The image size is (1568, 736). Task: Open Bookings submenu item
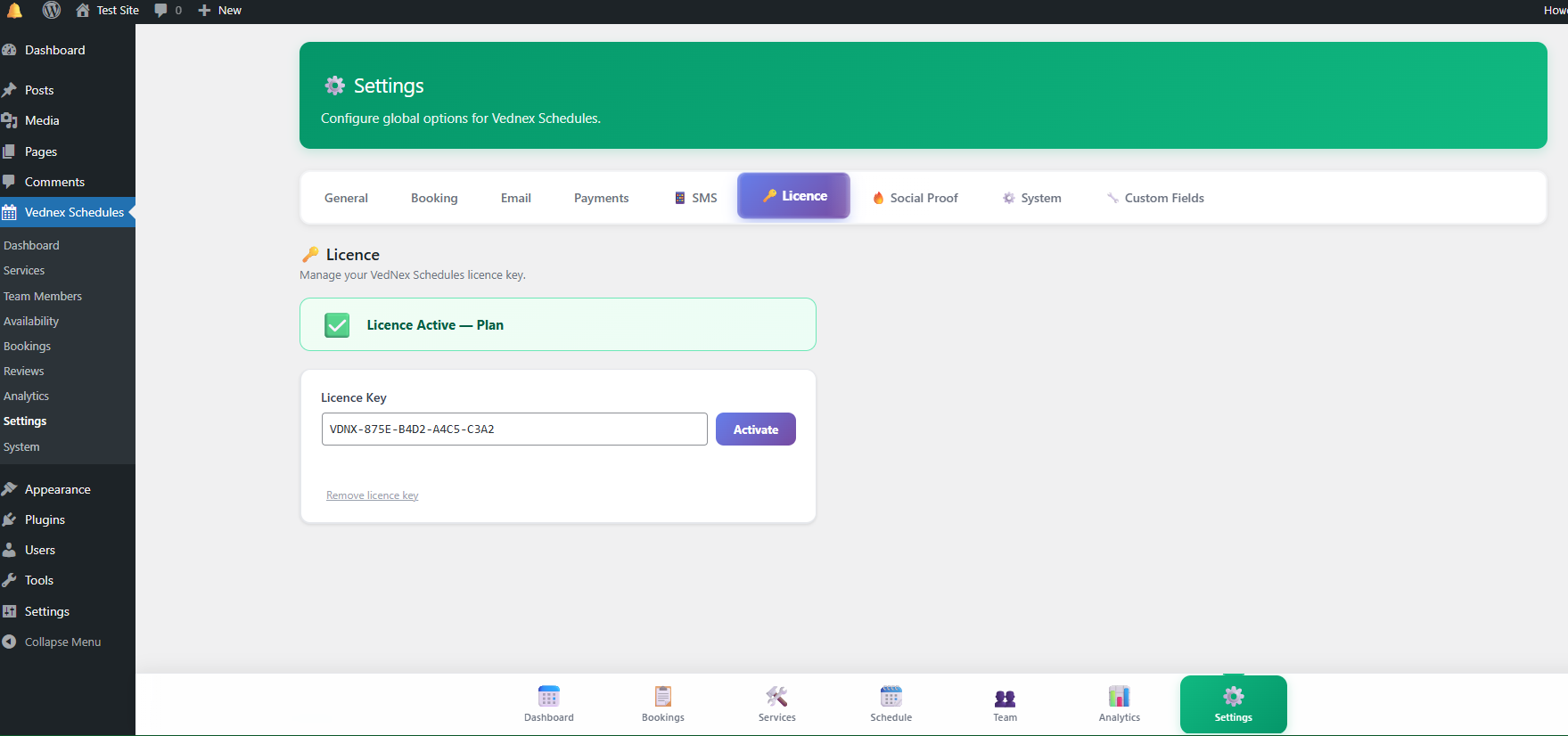click(x=28, y=346)
